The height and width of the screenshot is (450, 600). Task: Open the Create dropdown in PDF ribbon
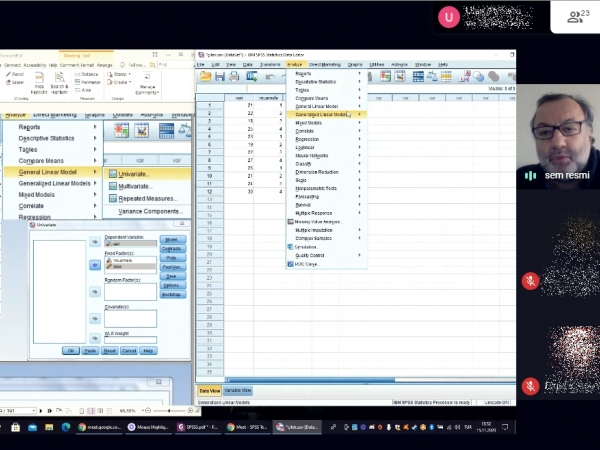pos(119,82)
